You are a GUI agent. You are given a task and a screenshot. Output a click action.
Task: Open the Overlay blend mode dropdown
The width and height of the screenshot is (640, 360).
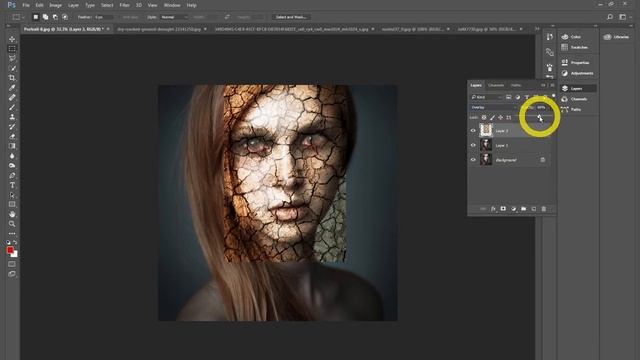click(493, 107)
